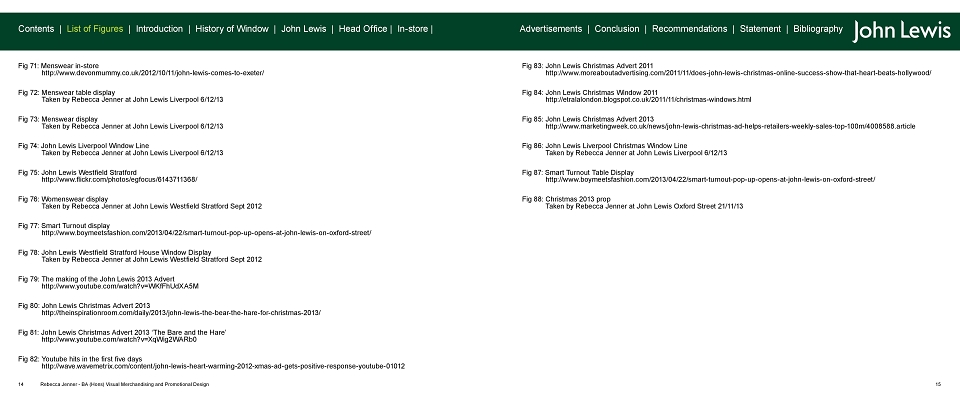Navigate to the John Lewis section

(304, 29)
